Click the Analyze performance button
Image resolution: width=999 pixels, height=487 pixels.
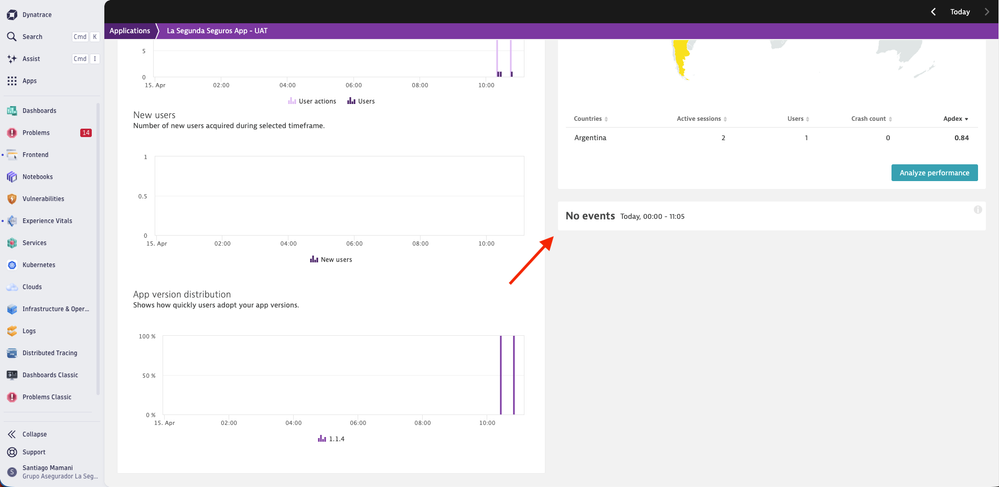pos(934,173)
